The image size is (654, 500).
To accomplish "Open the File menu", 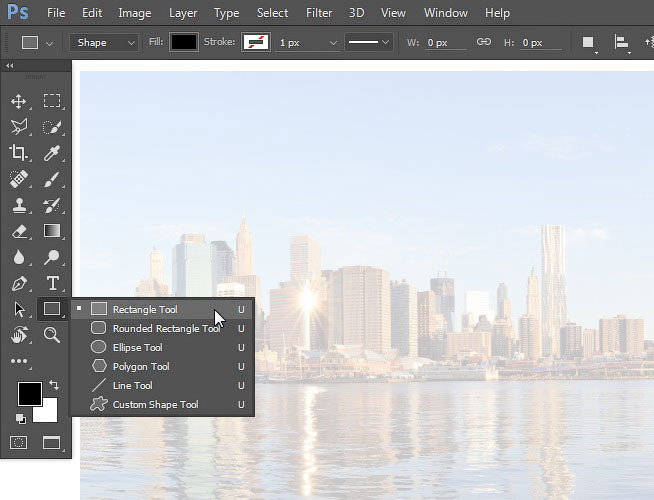I will 56,13.
